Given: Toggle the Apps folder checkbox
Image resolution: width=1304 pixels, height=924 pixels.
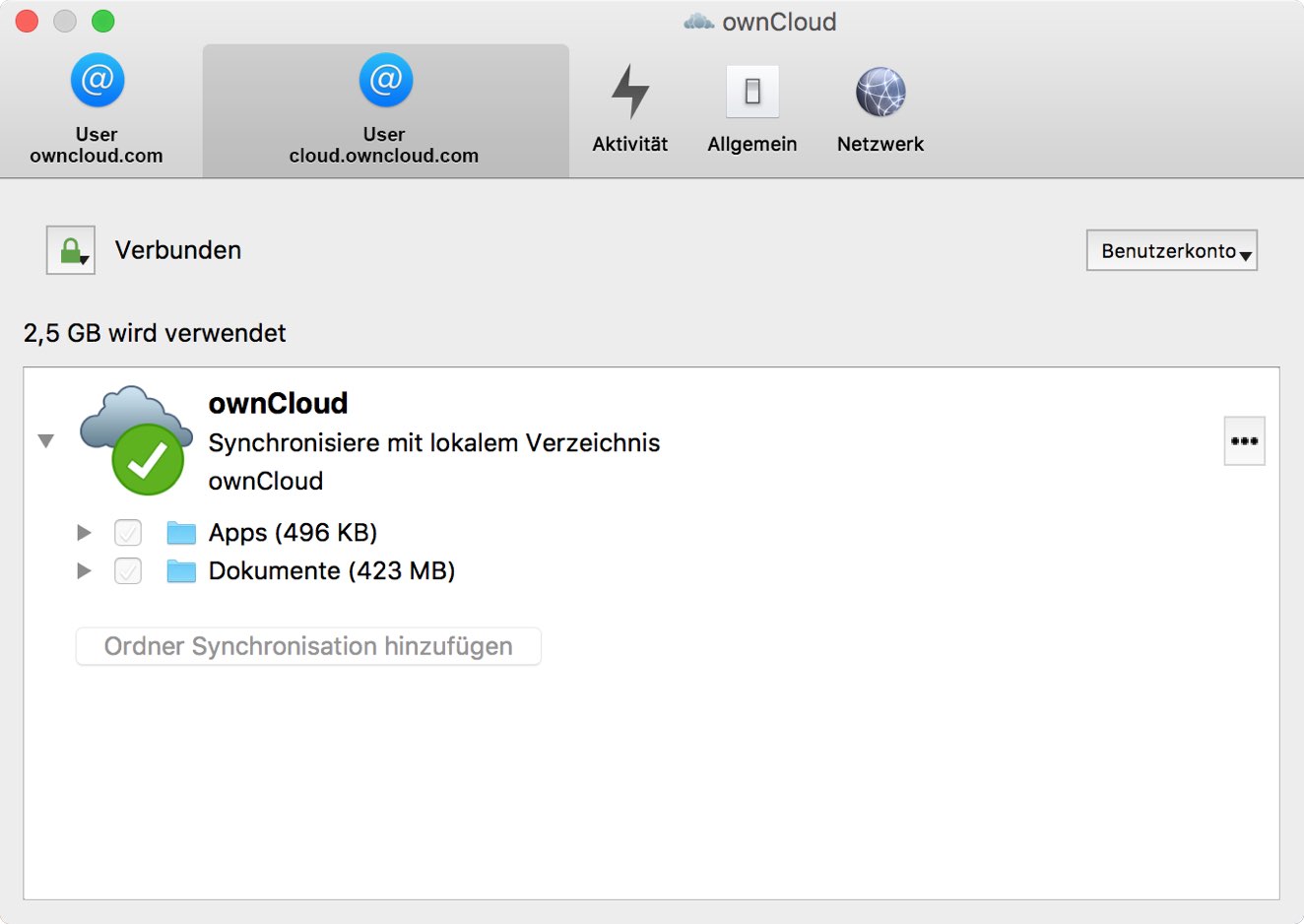Looking at the screenshot, I should (x=128, y=533).
